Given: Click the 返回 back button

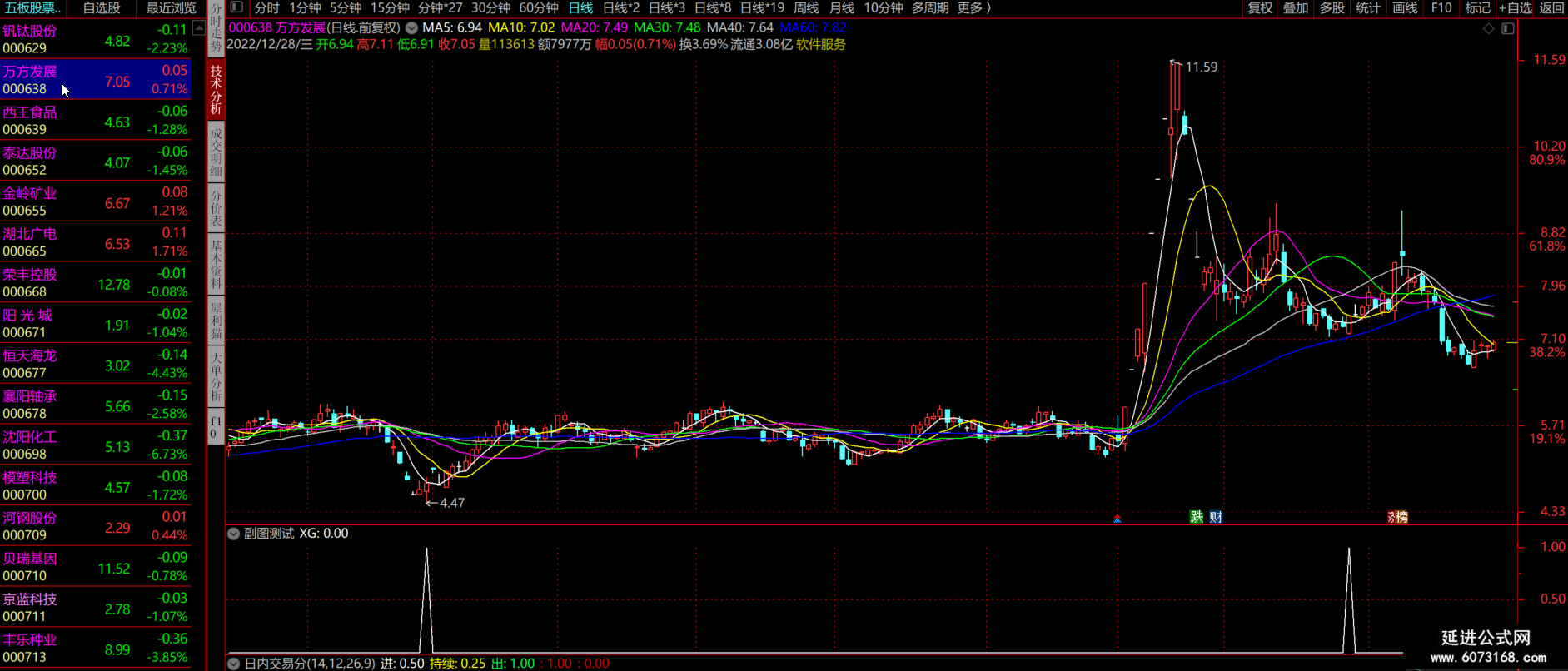Looking at the screenshot, I should pyautogui.click(x=1551, y=7).
